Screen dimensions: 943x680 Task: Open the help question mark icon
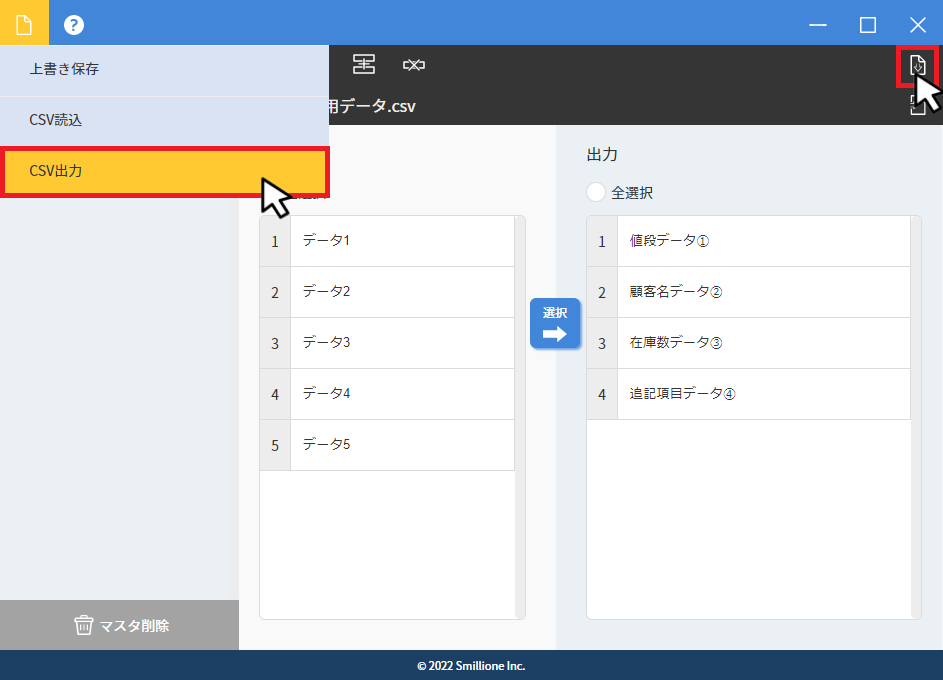point(74,25)
